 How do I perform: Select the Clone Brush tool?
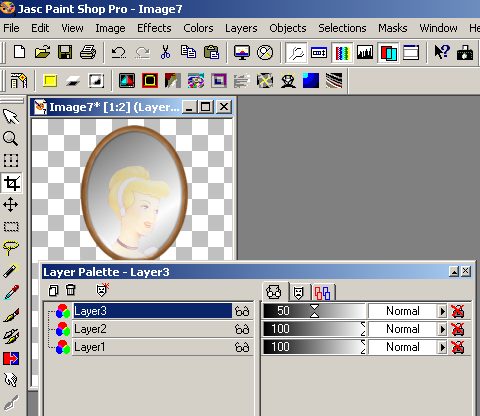coord(11,337)
